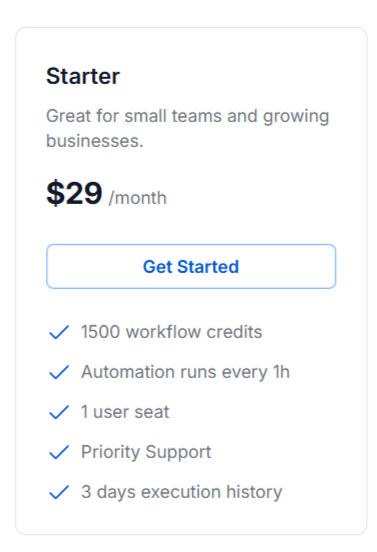Select the '3 days execution history' feature text
The image size is (377, 552).
[182, 492]
